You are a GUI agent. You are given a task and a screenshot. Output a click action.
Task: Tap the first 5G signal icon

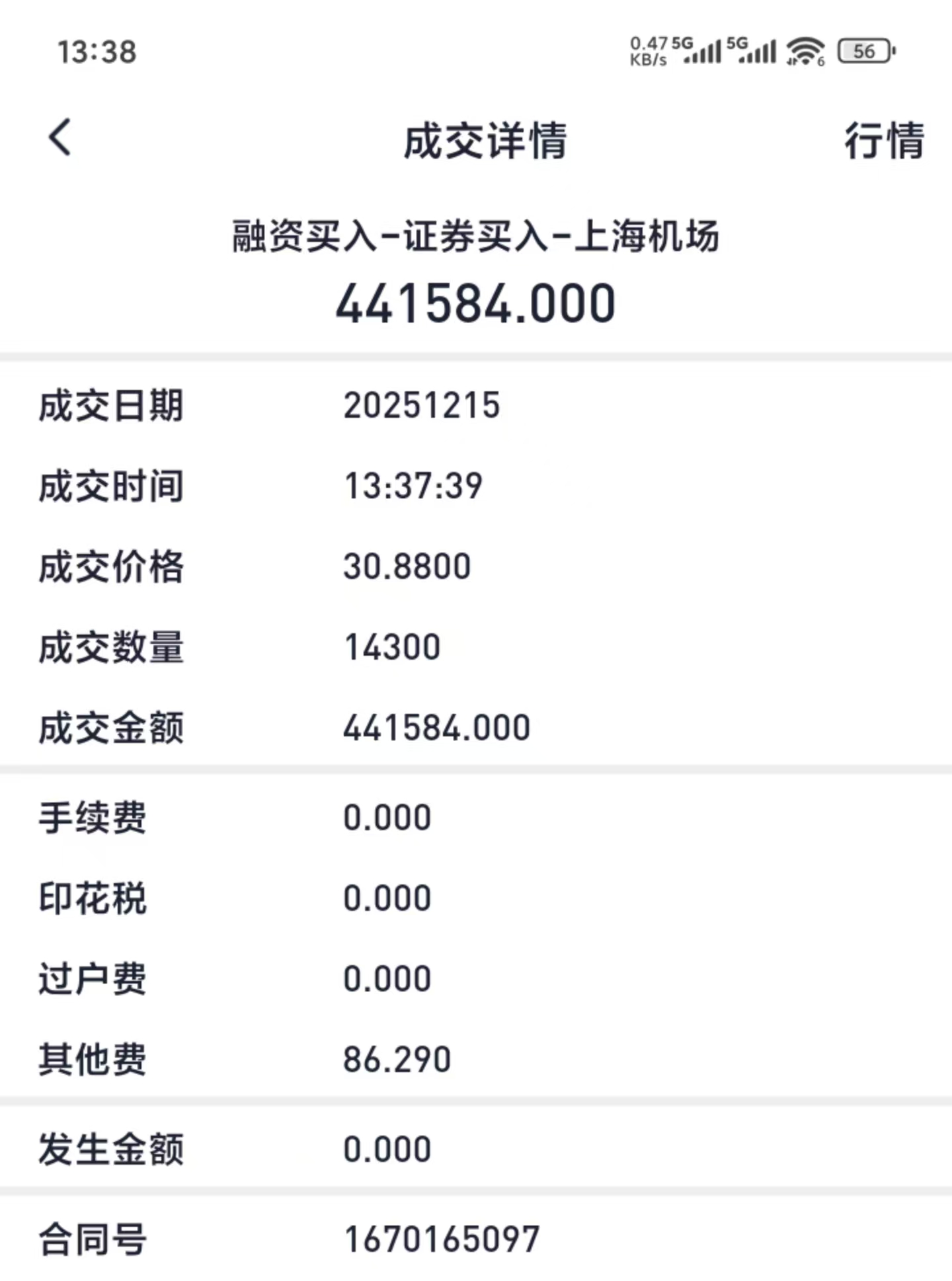[x=697, y=51]
